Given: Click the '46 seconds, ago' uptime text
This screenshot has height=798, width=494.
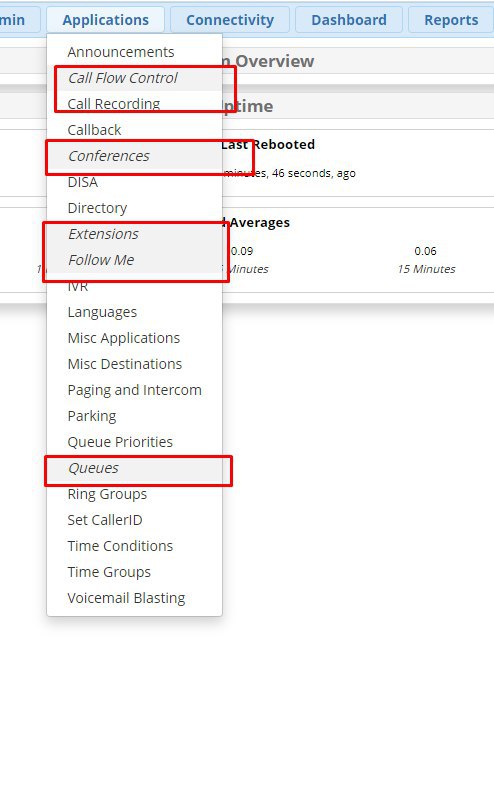Looking at the screenshot, I should click(x=314, y=173).
